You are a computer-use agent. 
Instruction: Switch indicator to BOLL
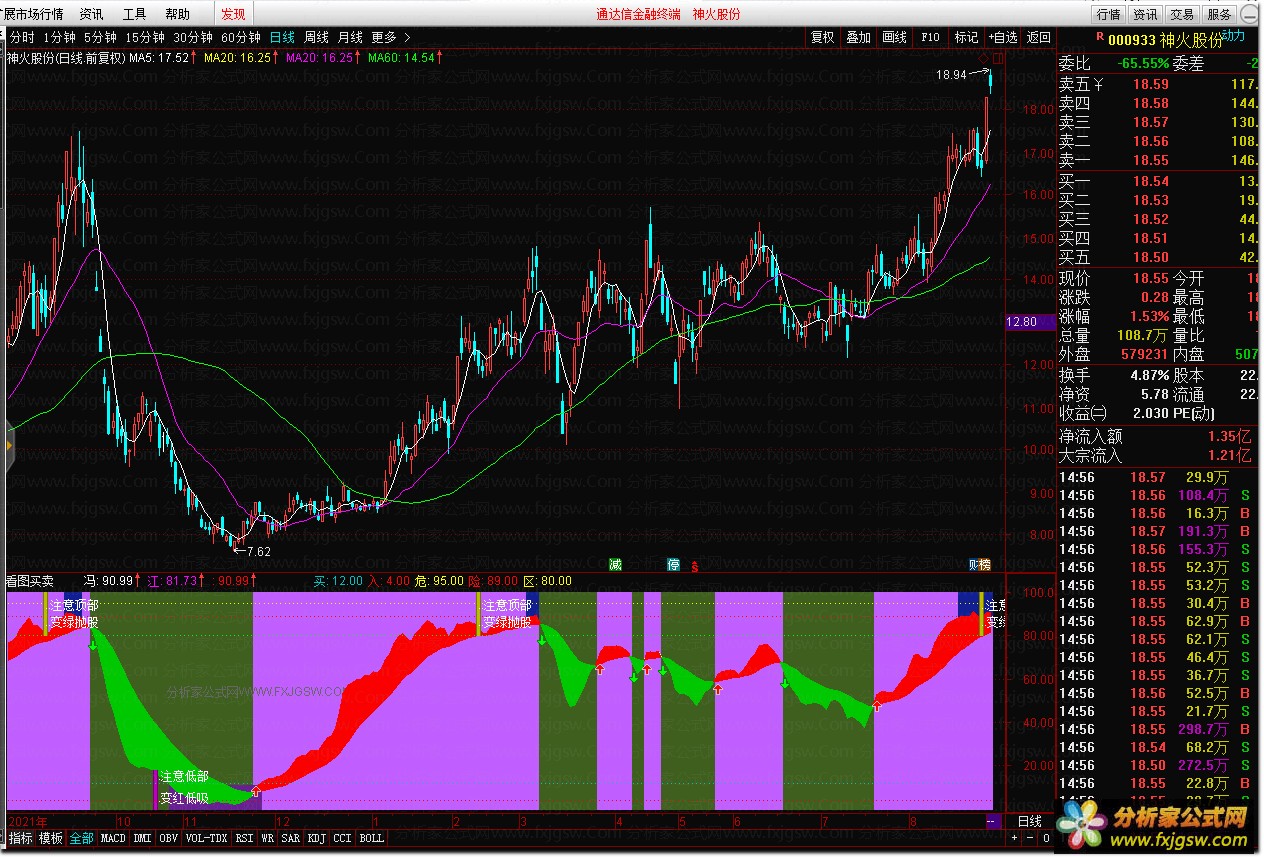tap(372, 838)
